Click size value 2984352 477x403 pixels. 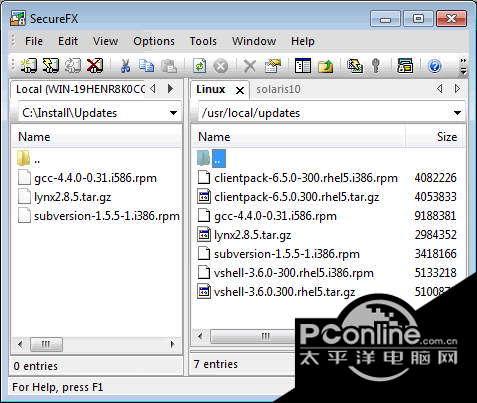point(435,235)
